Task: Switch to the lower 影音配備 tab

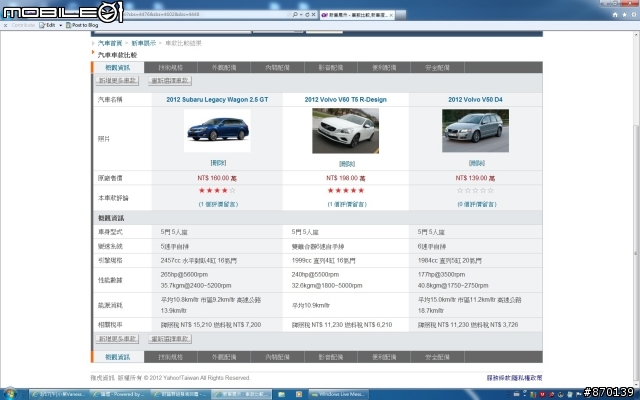Action: tap(331, 357)
